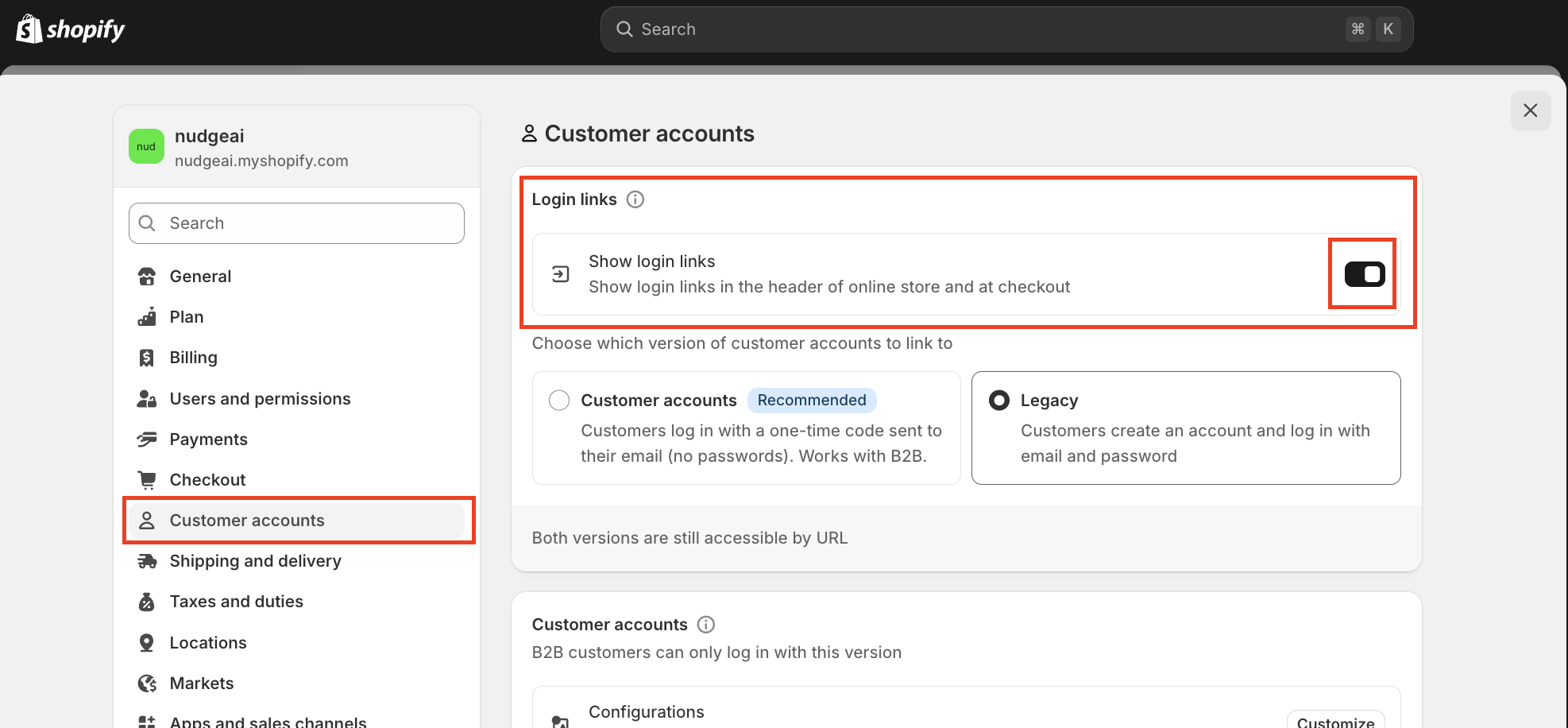1568x728 pixels.
Task: Click the Customer accounts person icon in sidebar
Action: [x=147, y=521]
